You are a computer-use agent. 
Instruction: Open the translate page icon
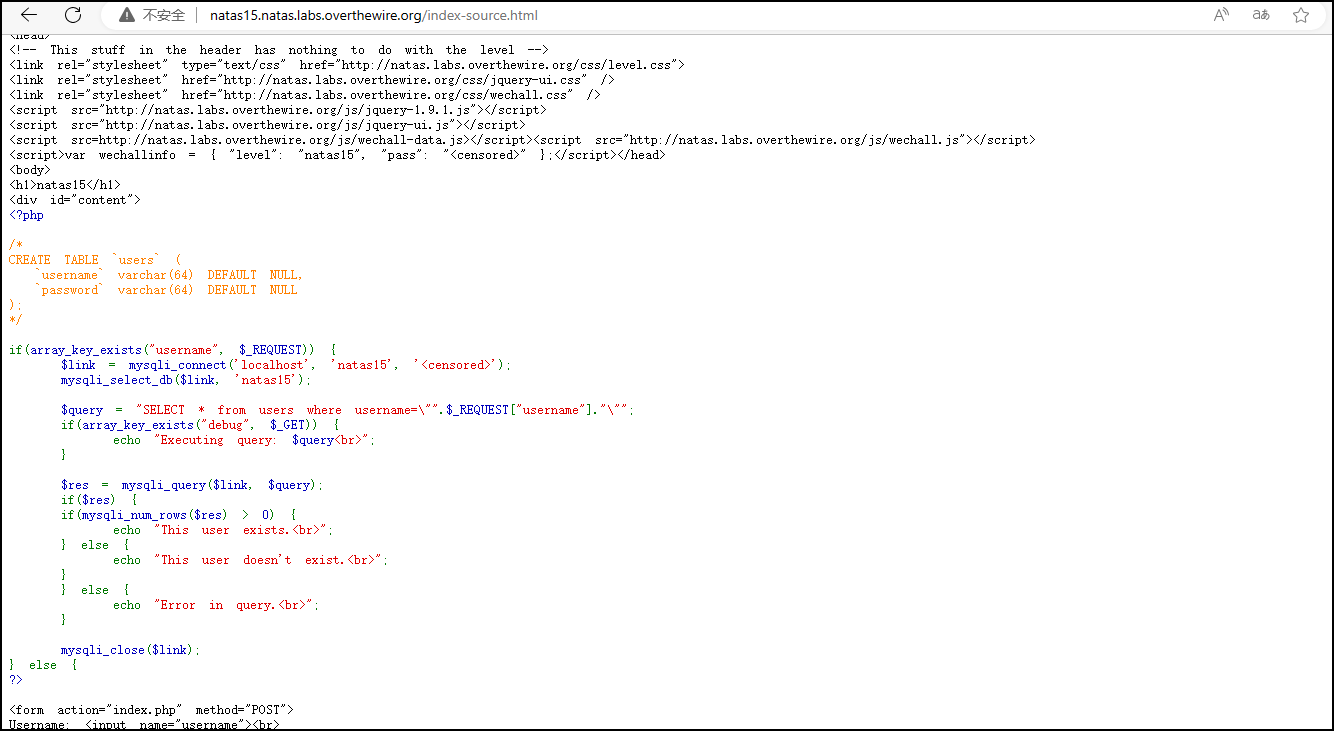click(1261, 15)
